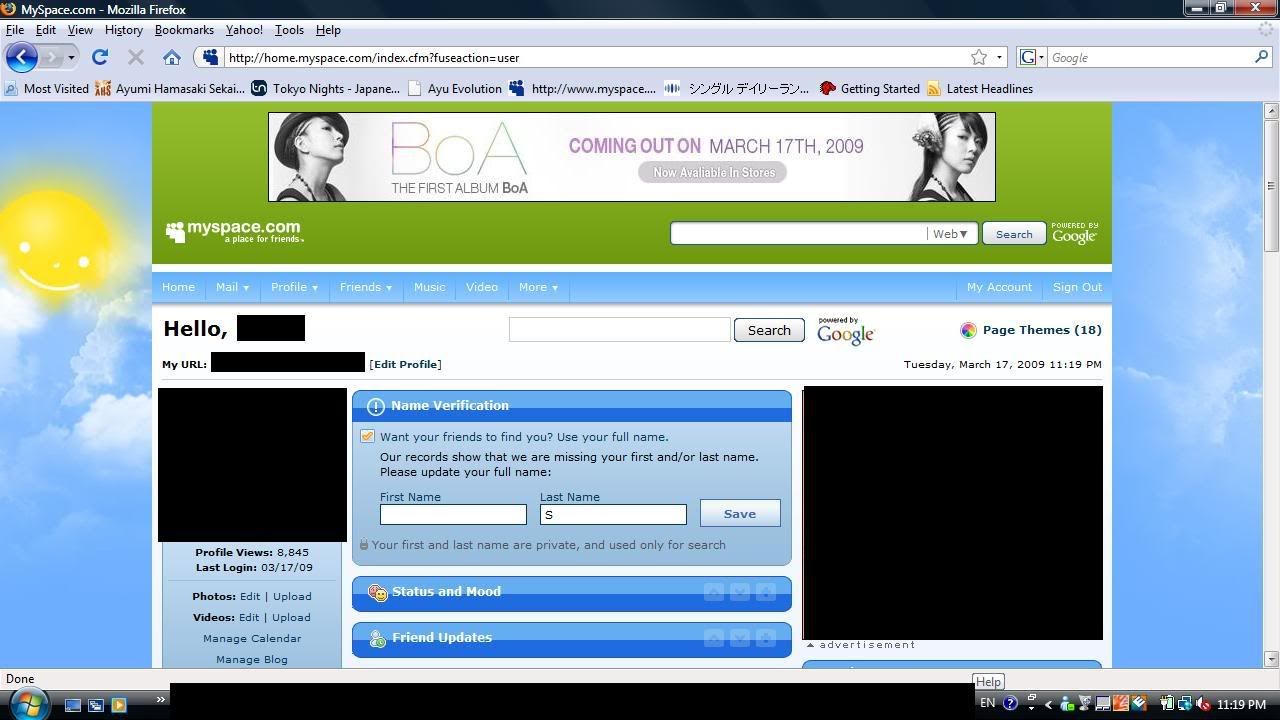The height and width of the screenshot is (720, 1280).
Task: Click in the Last Name field
Action: click(x=613, y=514)
